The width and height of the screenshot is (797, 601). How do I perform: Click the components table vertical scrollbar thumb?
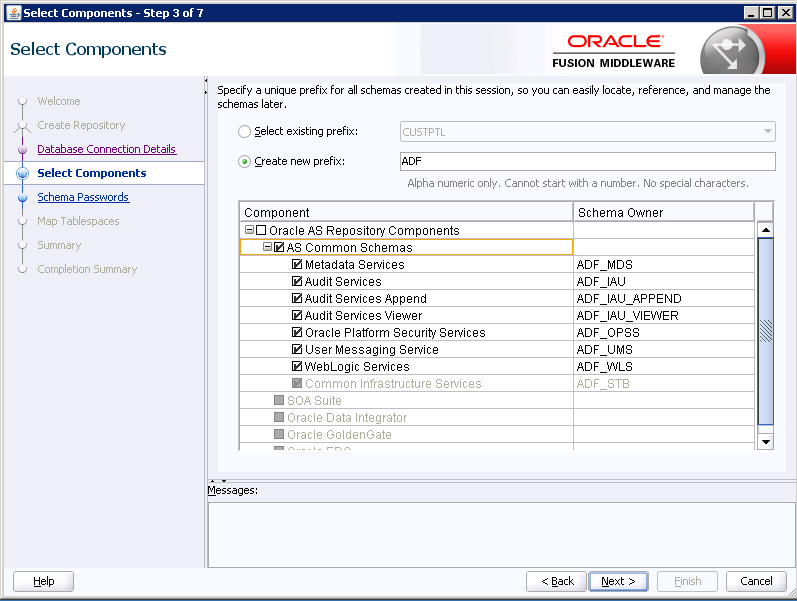tap(765, 331)
